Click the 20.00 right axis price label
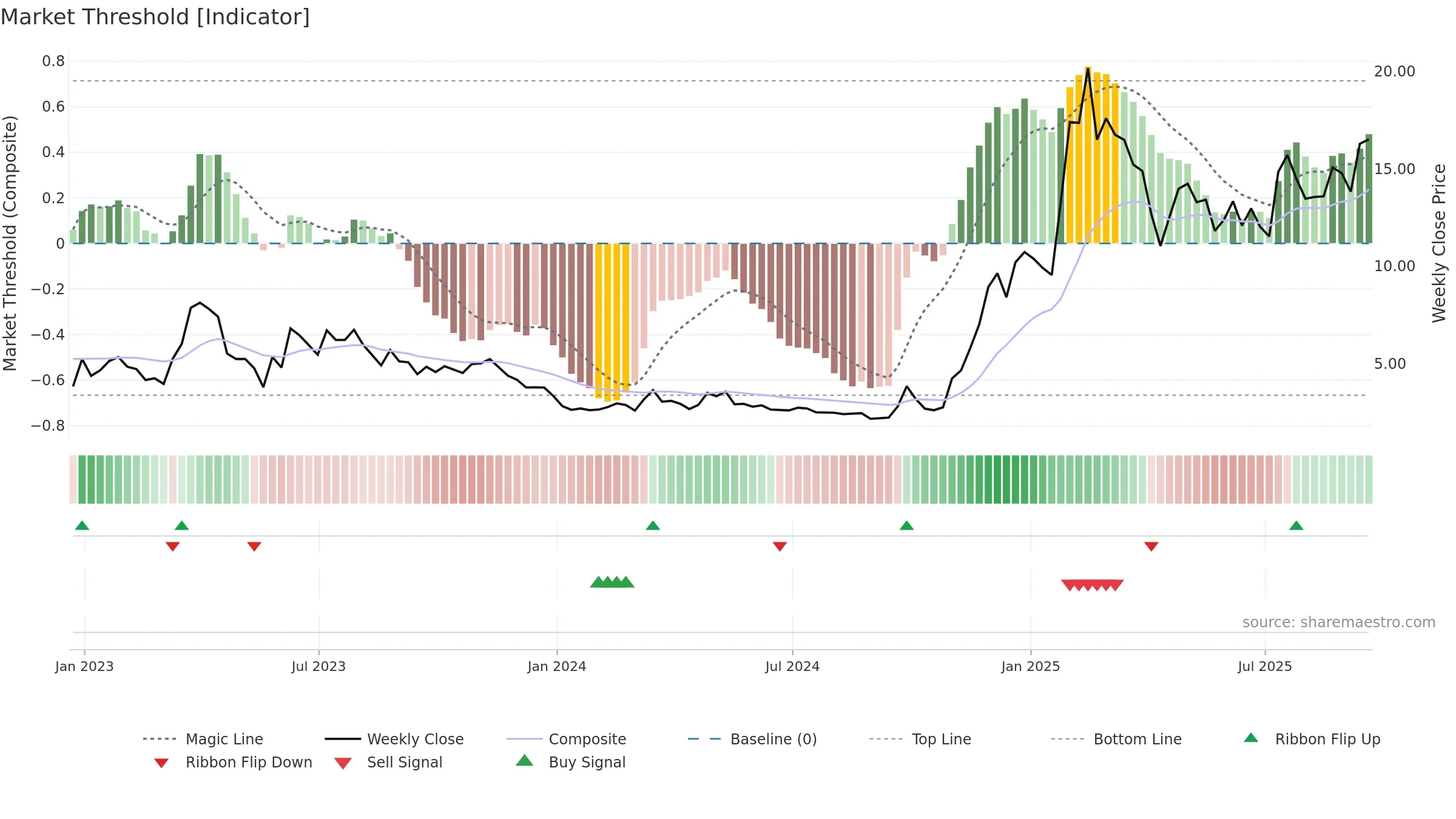This screenshot has height=819, width=1456. coord(1395,72)
